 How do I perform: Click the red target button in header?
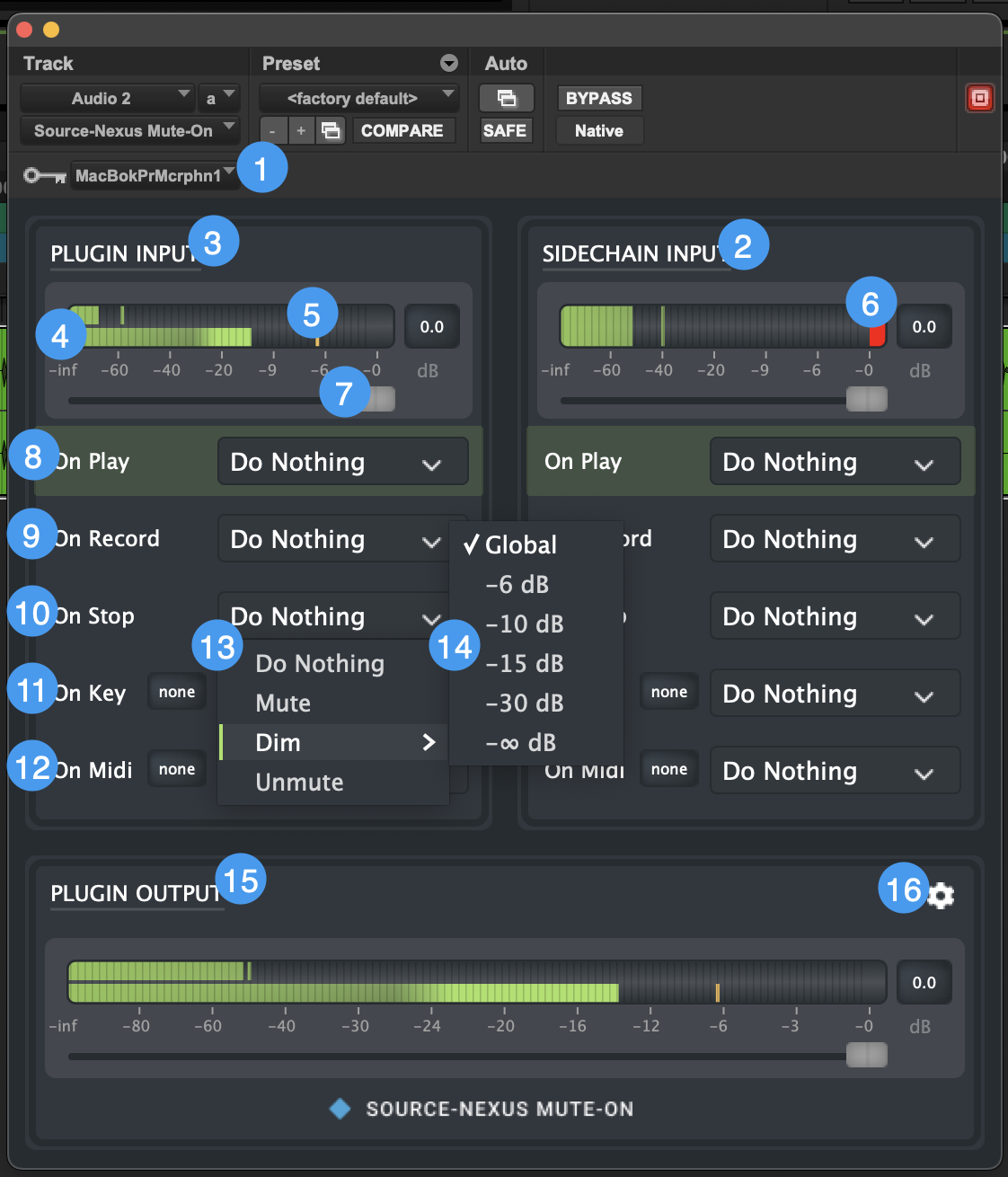[979, 98]
